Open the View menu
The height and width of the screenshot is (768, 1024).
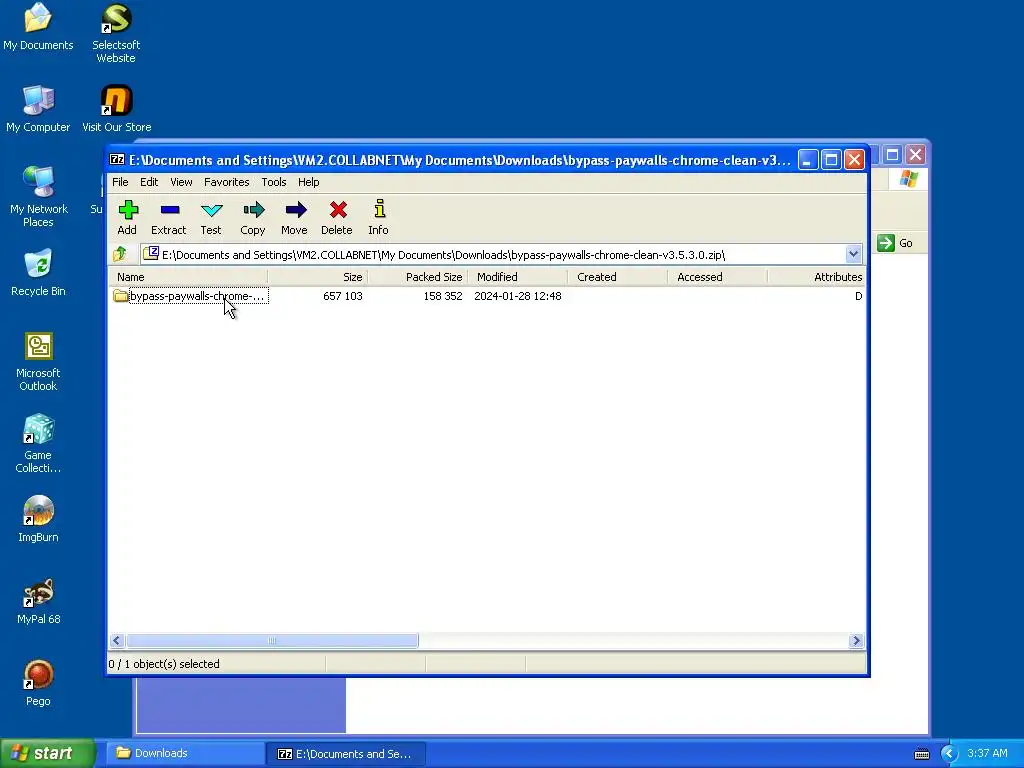[181, 182]
